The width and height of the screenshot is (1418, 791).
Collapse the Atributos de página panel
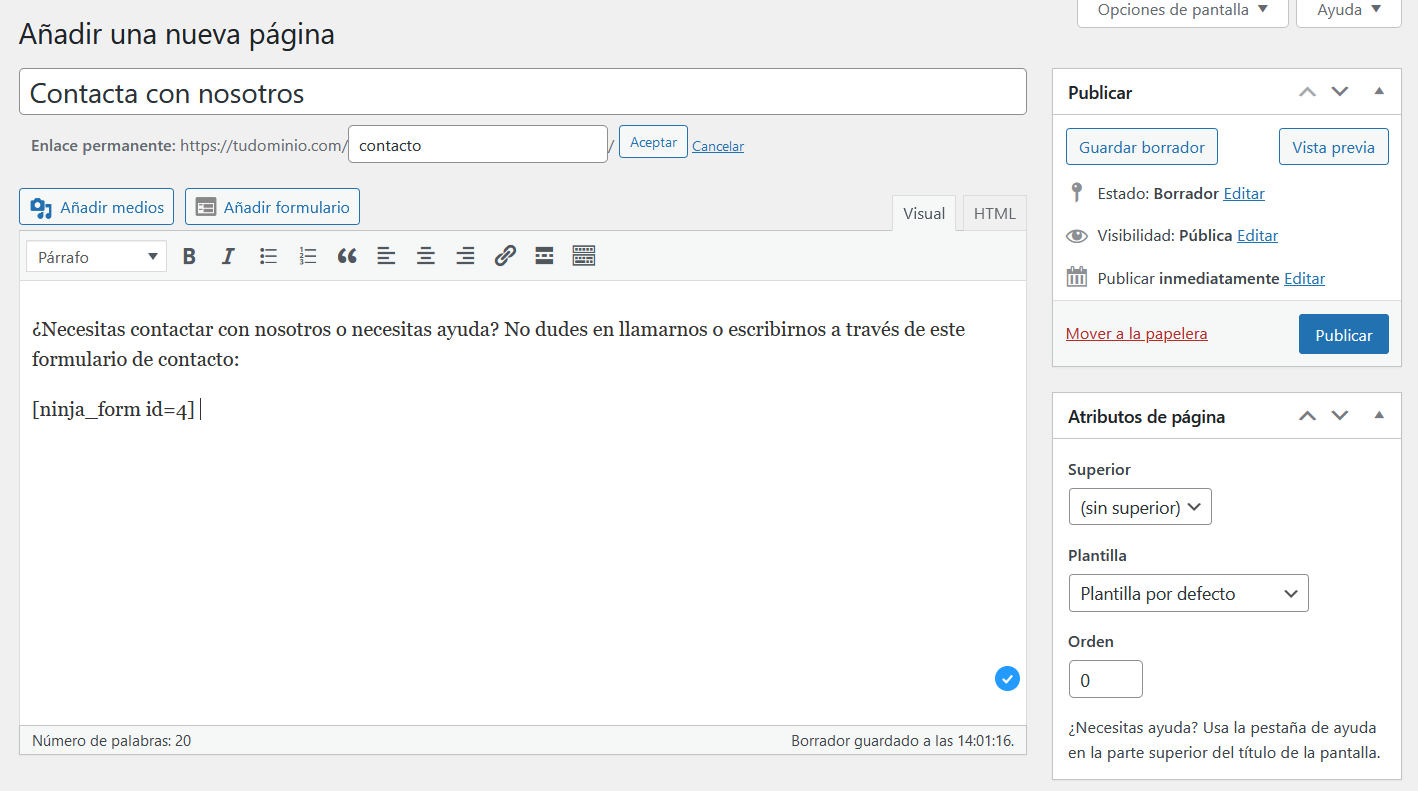coord(1379,416)
